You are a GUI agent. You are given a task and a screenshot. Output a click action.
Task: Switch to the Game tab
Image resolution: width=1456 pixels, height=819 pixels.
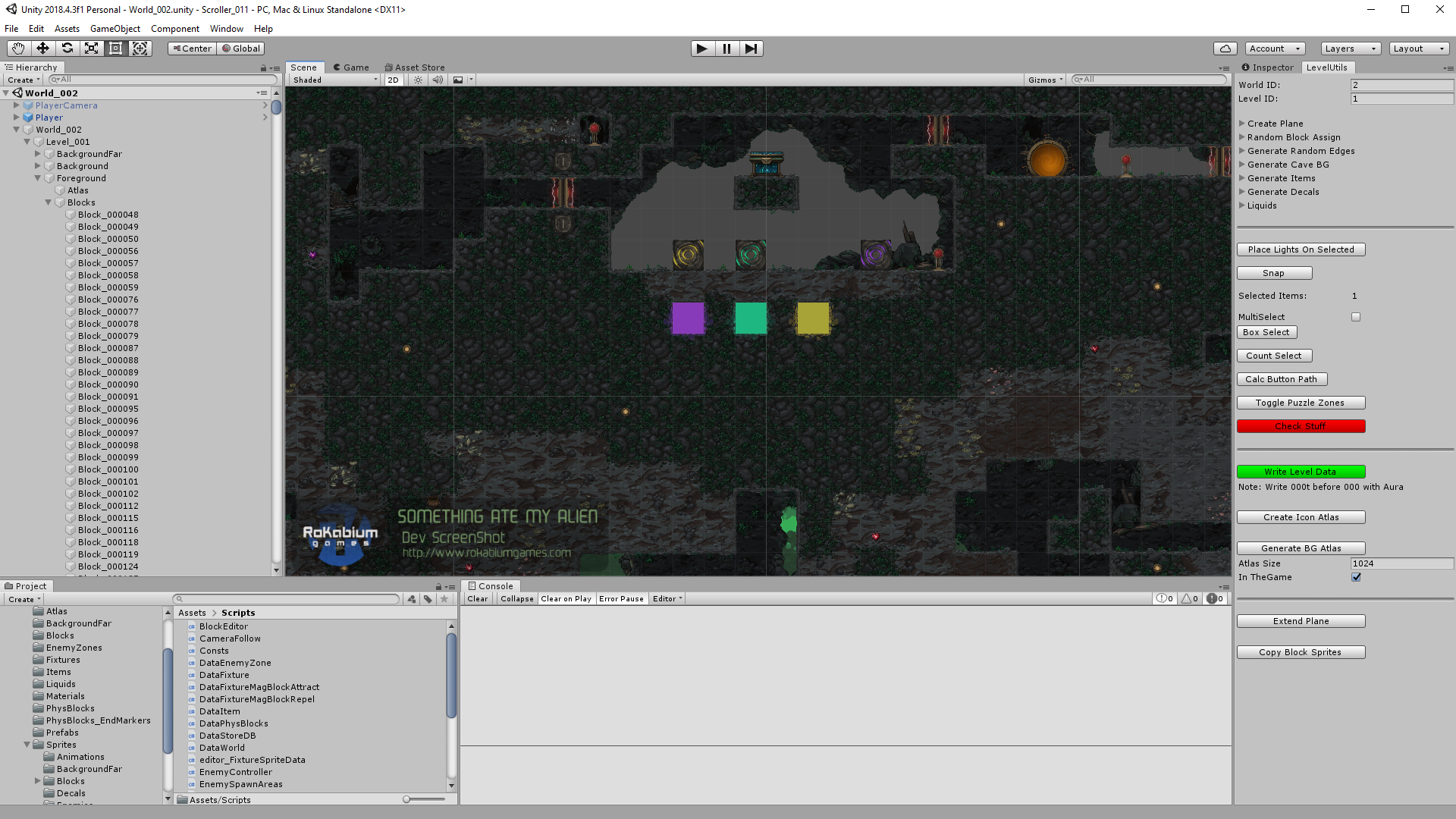[x=351, y=67]
